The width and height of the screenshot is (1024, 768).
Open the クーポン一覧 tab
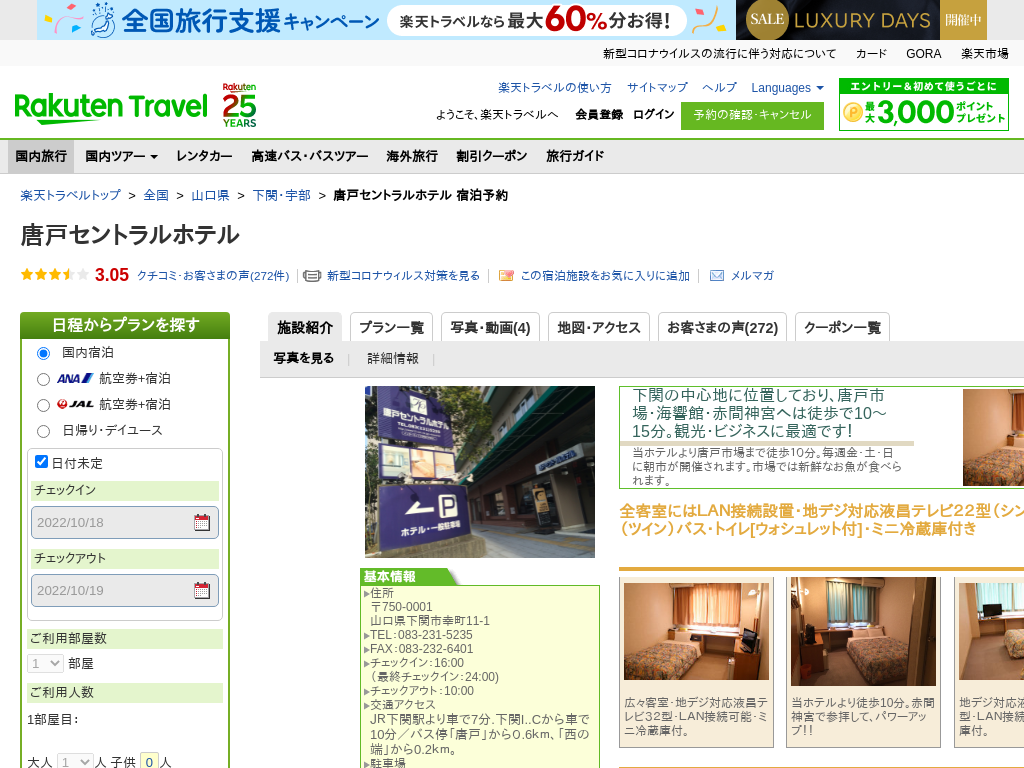coord(842,327)
